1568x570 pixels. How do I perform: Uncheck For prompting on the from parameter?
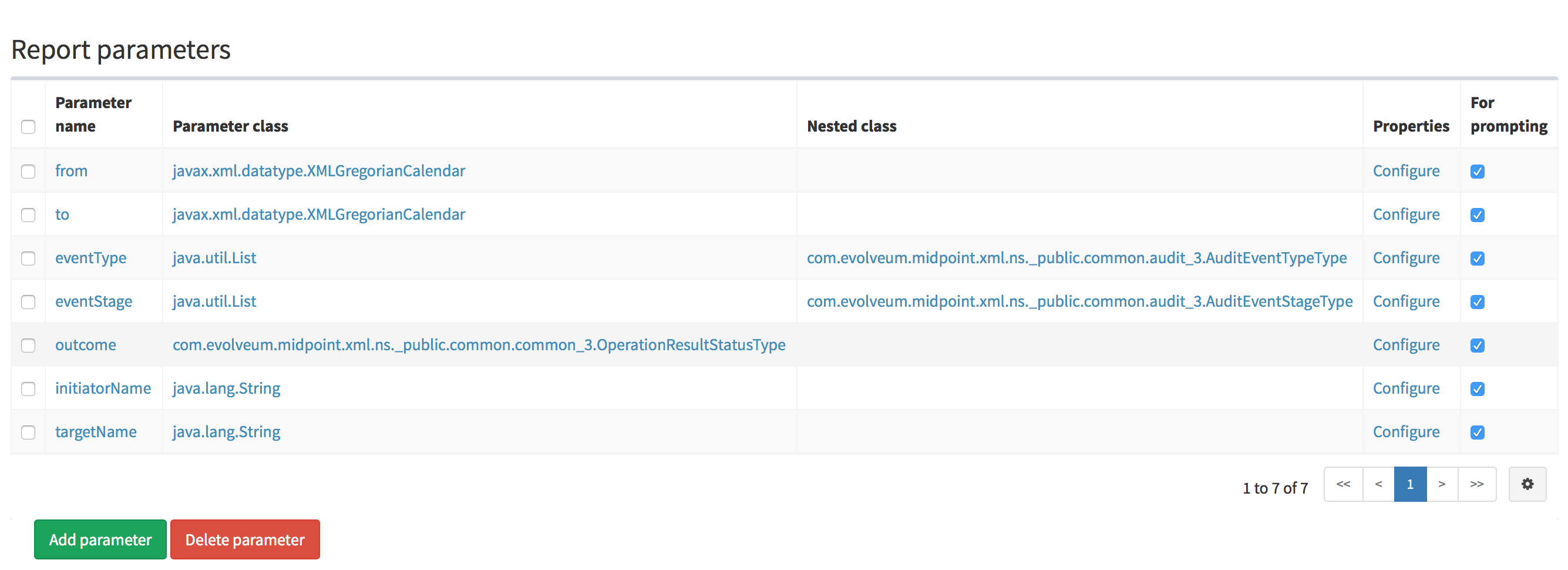pos(1478,172)
